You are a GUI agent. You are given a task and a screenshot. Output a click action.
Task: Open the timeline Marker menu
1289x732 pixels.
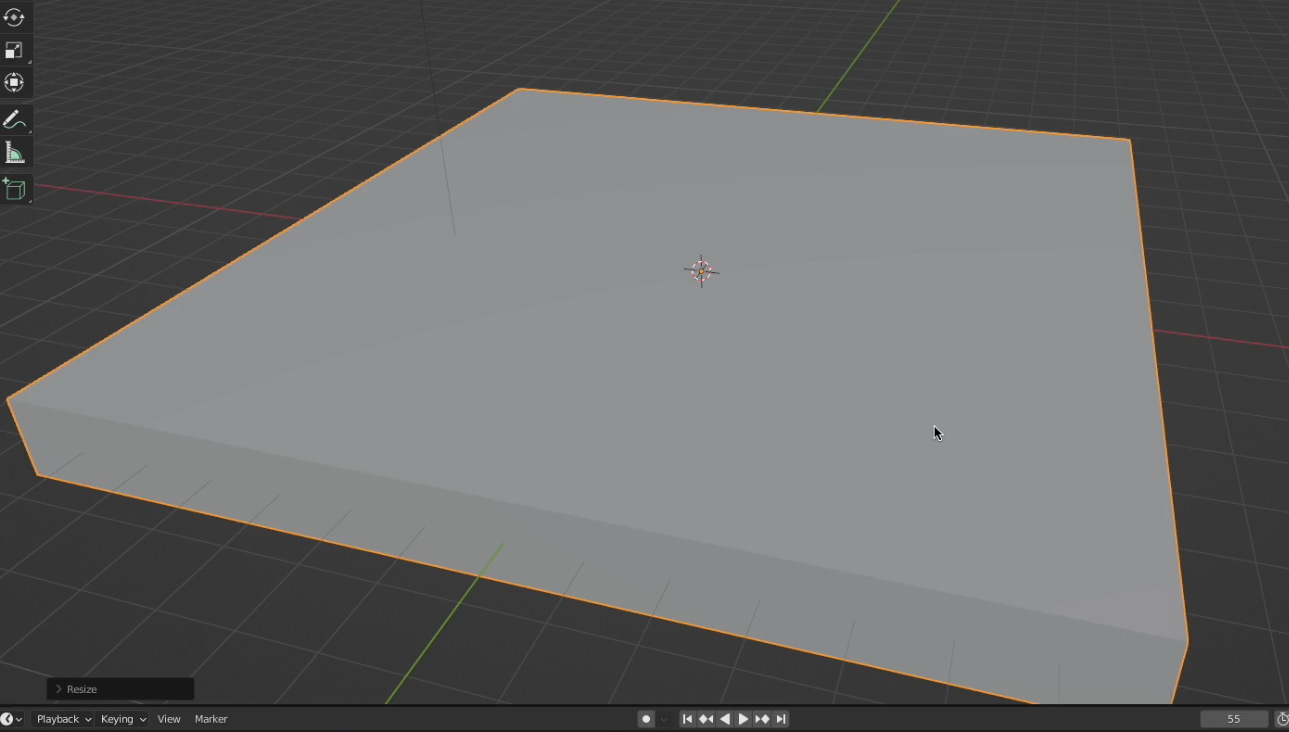pos(211,719)
